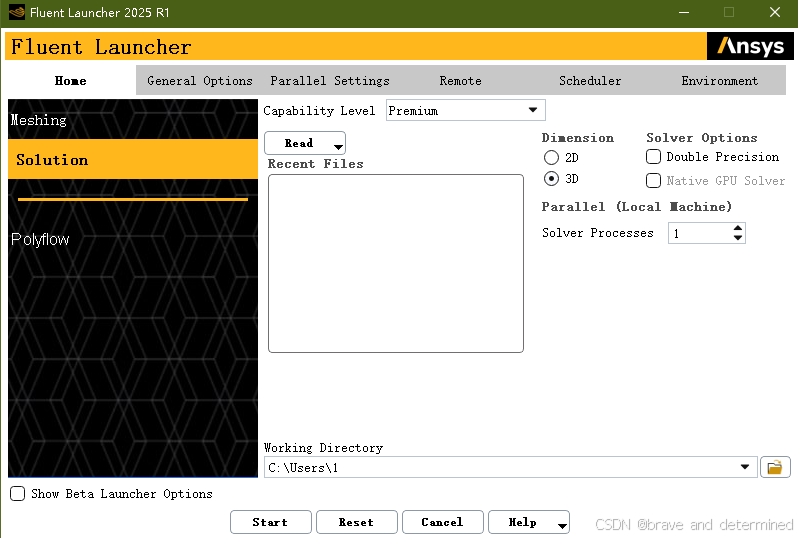The height and width of the screenshot is (538, 798).
Task: Increase Solver Processes with the up arrow
Action: pyautogui.click(x=738, y=228)
